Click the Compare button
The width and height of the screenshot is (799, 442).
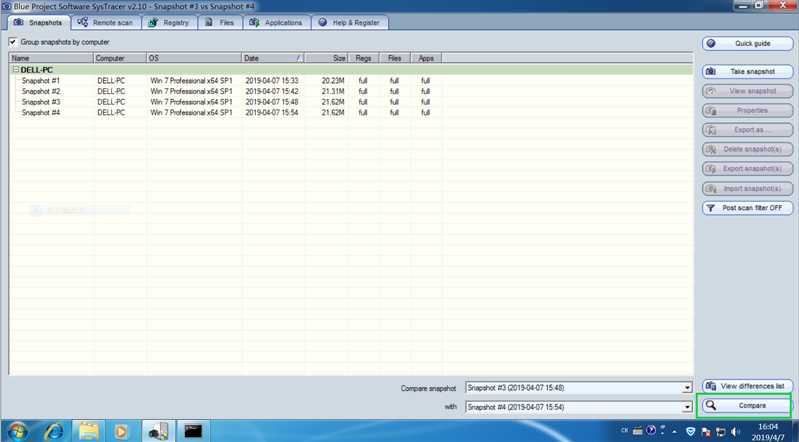pyautogui.click(x=745, y=406)
